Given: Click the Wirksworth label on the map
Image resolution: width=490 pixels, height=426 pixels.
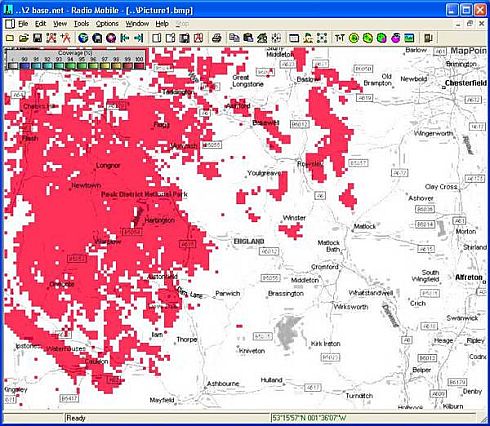Looking at the screenshot, I should point(351,307).
